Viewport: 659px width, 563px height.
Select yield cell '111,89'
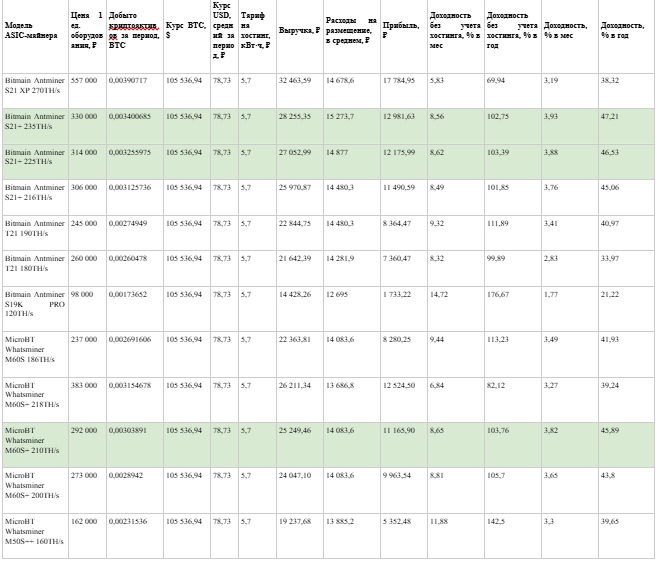pyautogui.click(x=513, y=234)
